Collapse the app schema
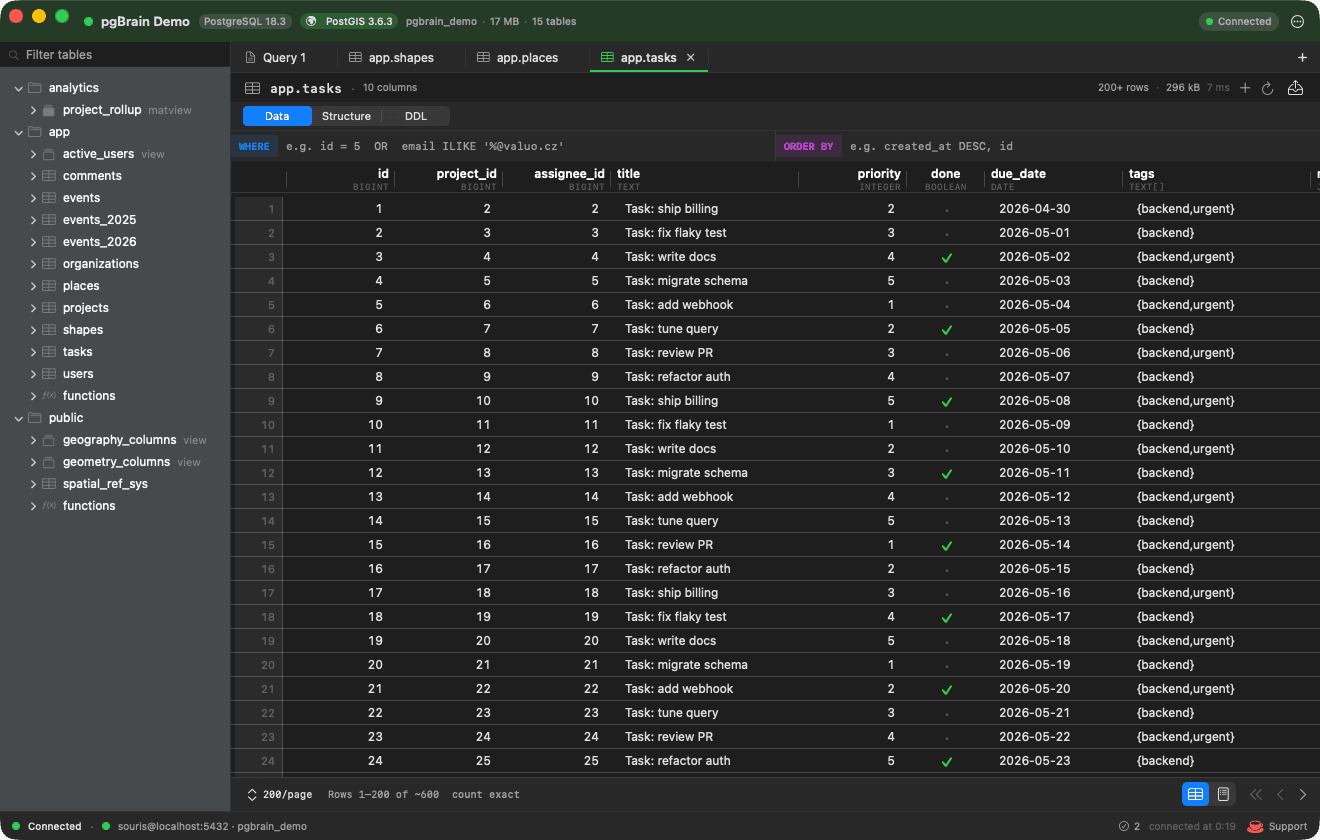1320x840 pixels. 18,132
